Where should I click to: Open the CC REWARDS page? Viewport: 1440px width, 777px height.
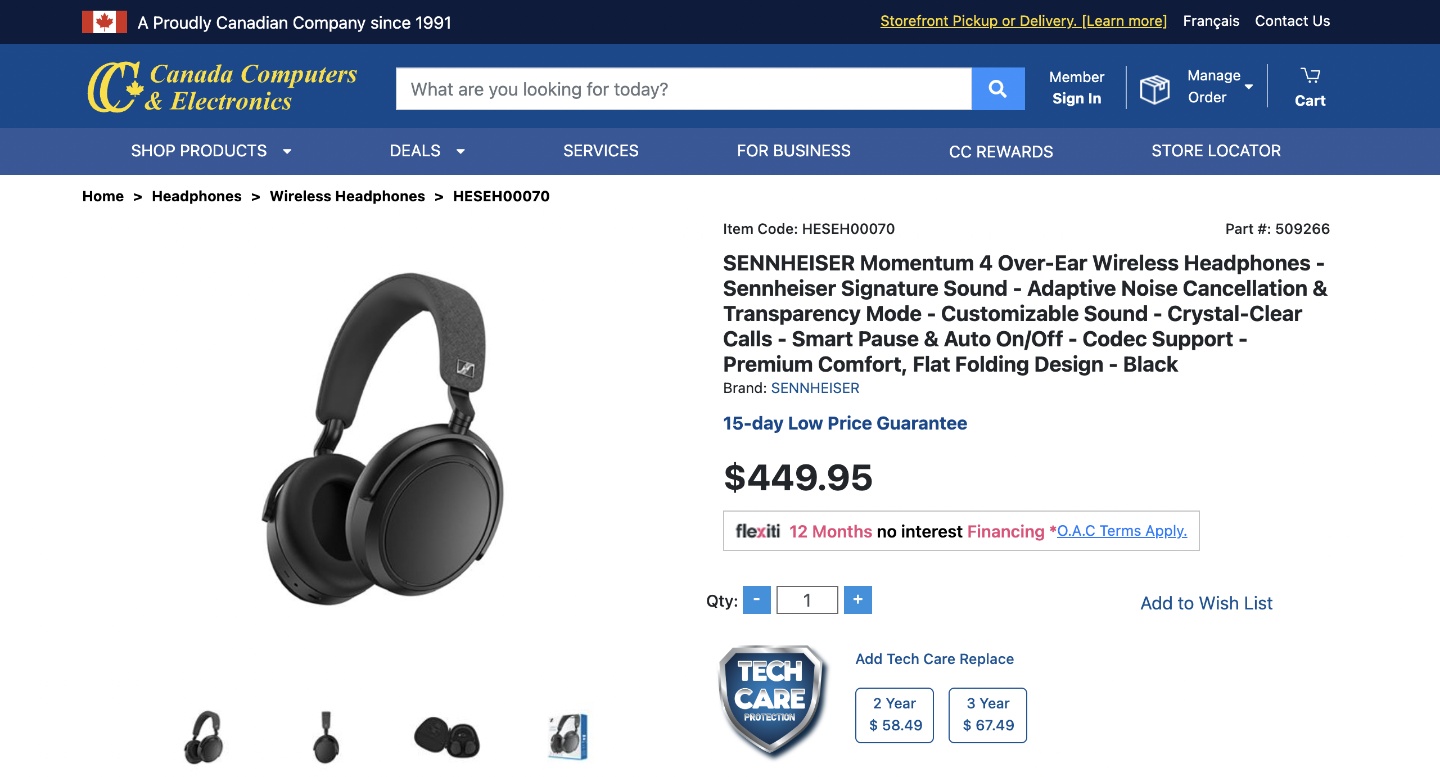pyautogui.click(x=1001, y=152)
